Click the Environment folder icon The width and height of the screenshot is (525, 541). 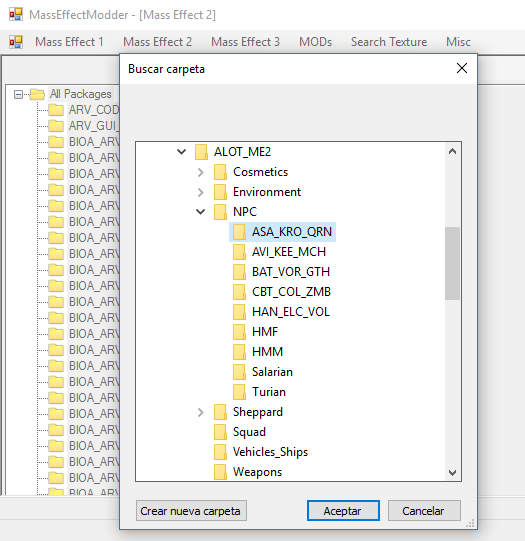(220, 192)
